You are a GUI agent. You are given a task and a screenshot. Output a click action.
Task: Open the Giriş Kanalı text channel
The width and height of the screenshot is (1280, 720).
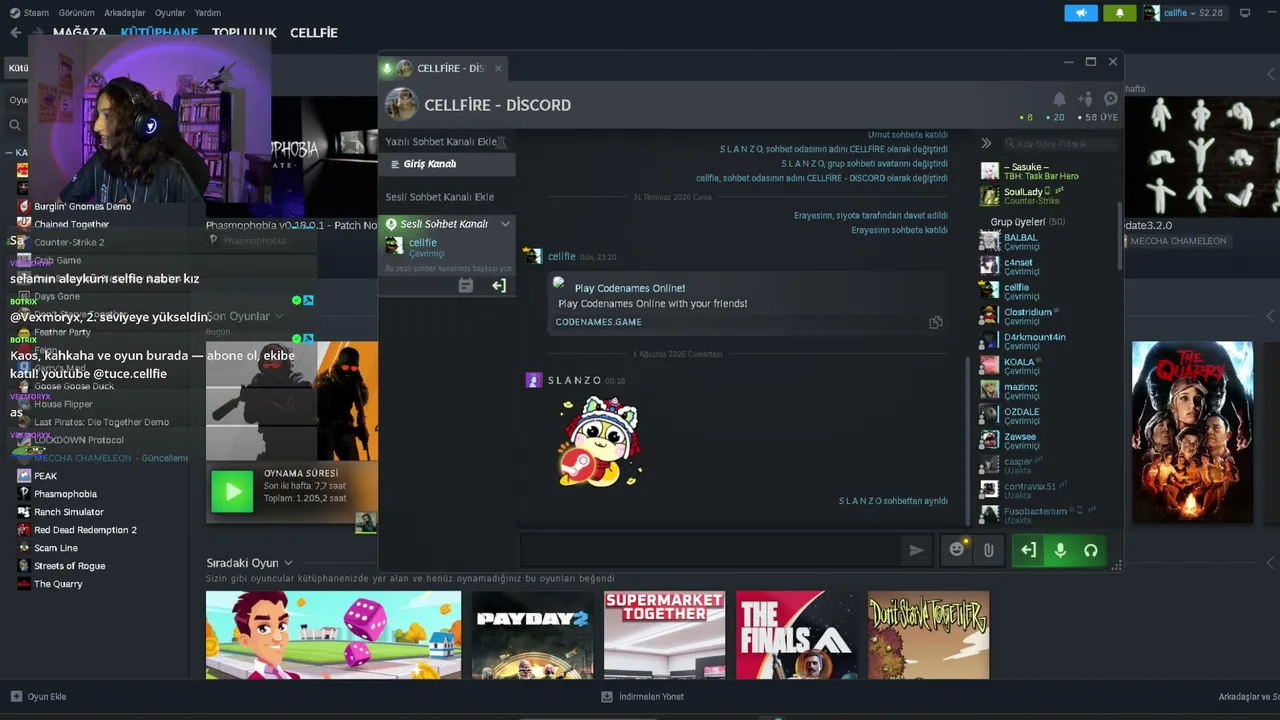pyautogui.click(x=447, y=164)
